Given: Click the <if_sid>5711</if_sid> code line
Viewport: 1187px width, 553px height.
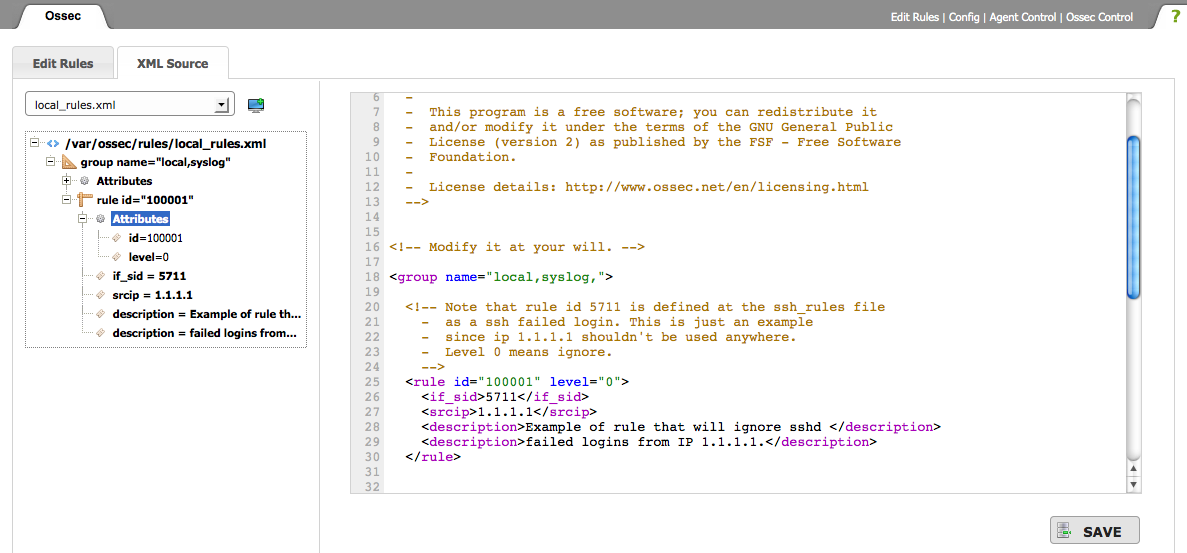Looking at the screenshot, I should 505,397.
